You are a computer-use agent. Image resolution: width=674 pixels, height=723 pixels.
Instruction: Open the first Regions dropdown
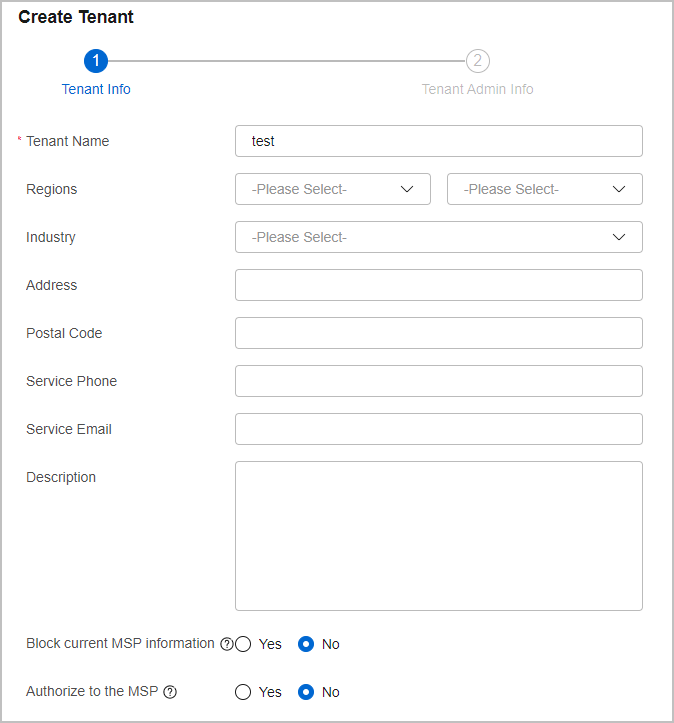[x=333, y=189]
